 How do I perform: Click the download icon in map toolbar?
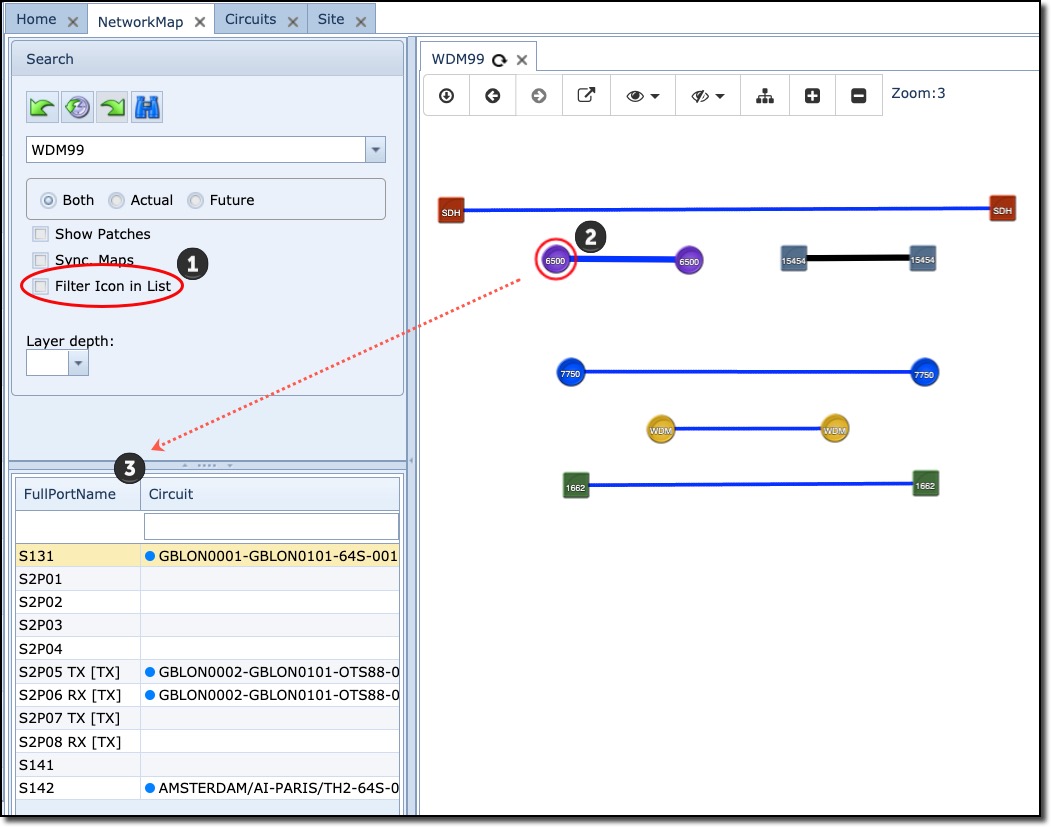point(447,96)
